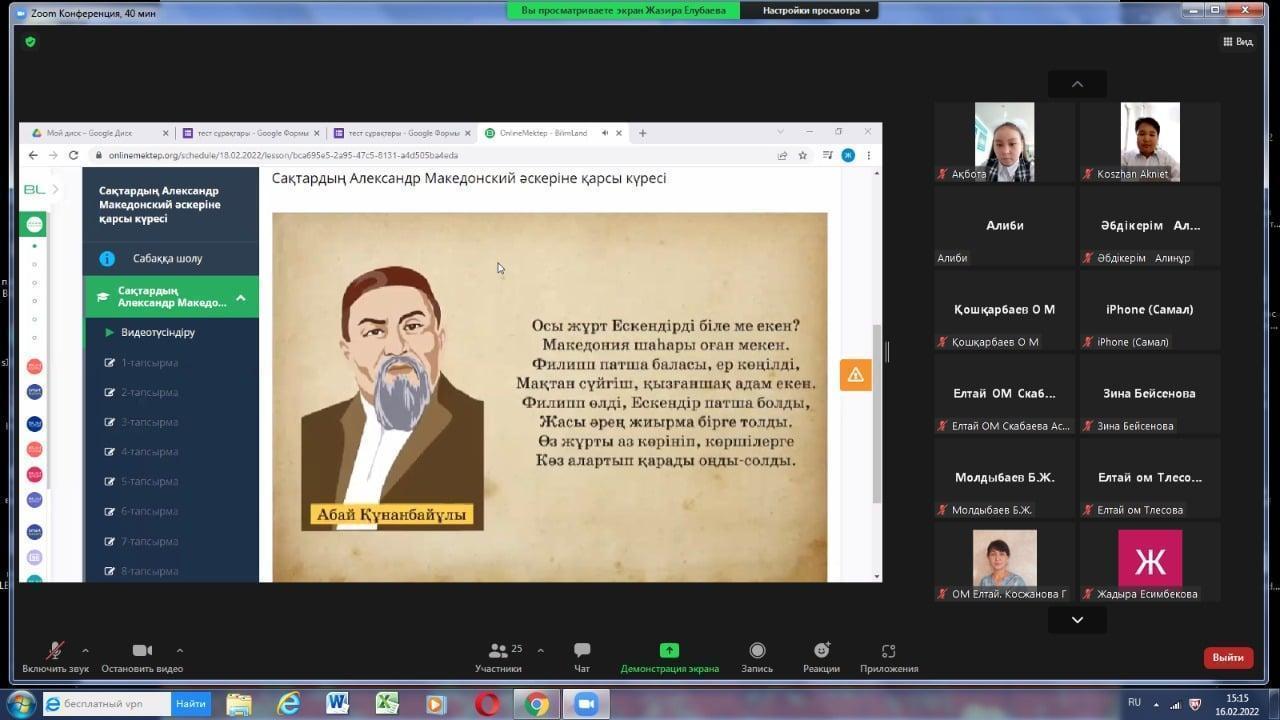Expand audio options arrow next to microphone
The width and height of the screenshot is (1280, 720).
click(85, 650)
